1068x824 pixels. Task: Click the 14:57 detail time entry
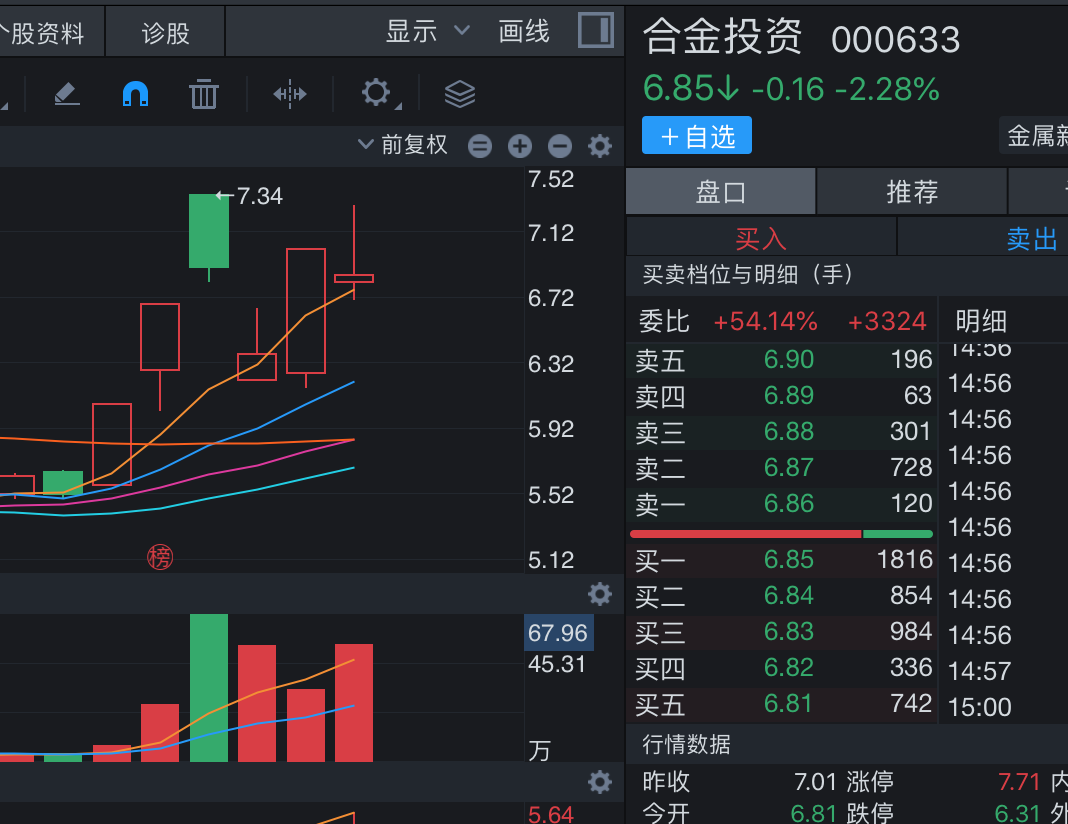(979, 671)
